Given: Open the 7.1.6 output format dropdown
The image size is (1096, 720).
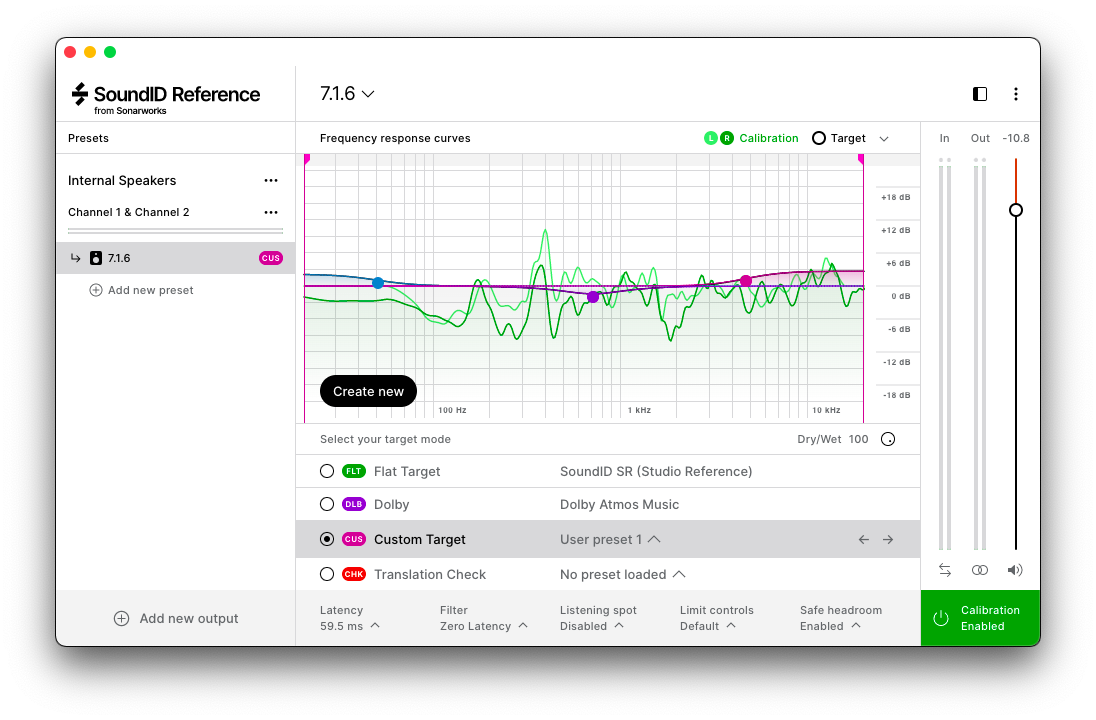Looking at the screenshot, I should coord(347,94).
